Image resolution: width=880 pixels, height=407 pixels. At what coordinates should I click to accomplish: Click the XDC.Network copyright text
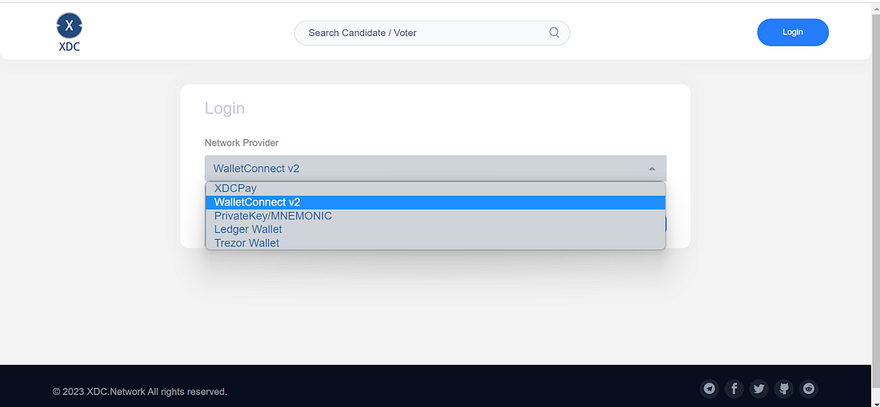tap(140, 391)
